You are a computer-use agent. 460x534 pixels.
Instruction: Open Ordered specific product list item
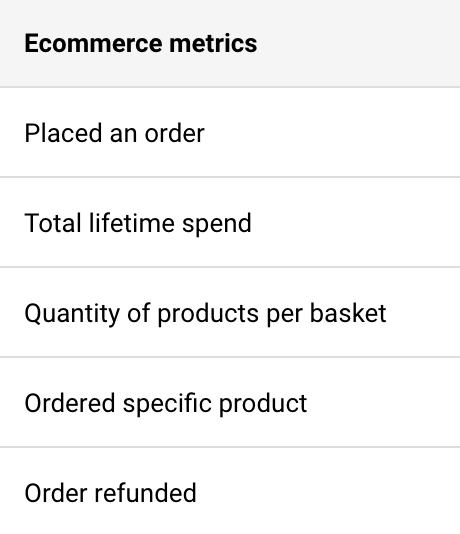click(x=230, y=402)
